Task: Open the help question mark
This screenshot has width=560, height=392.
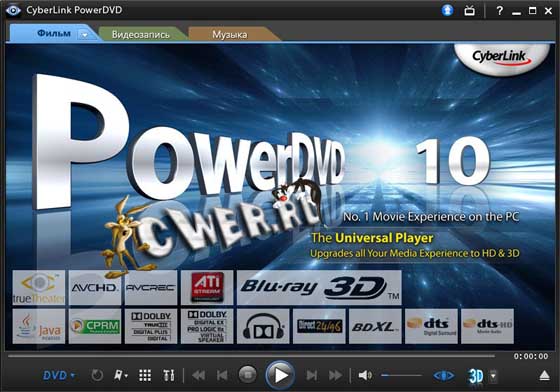Action: click(499, 11)
